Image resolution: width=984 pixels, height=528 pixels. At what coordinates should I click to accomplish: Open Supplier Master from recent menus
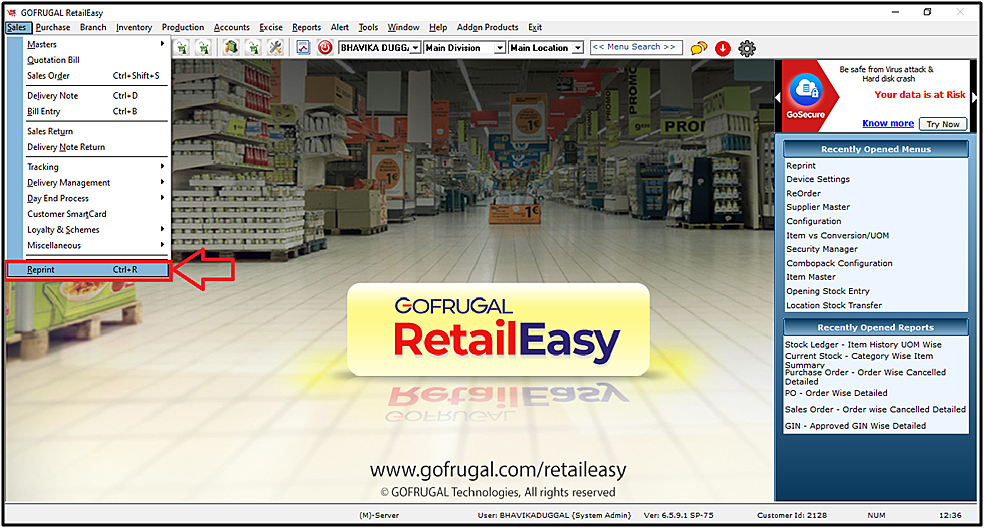818,207
